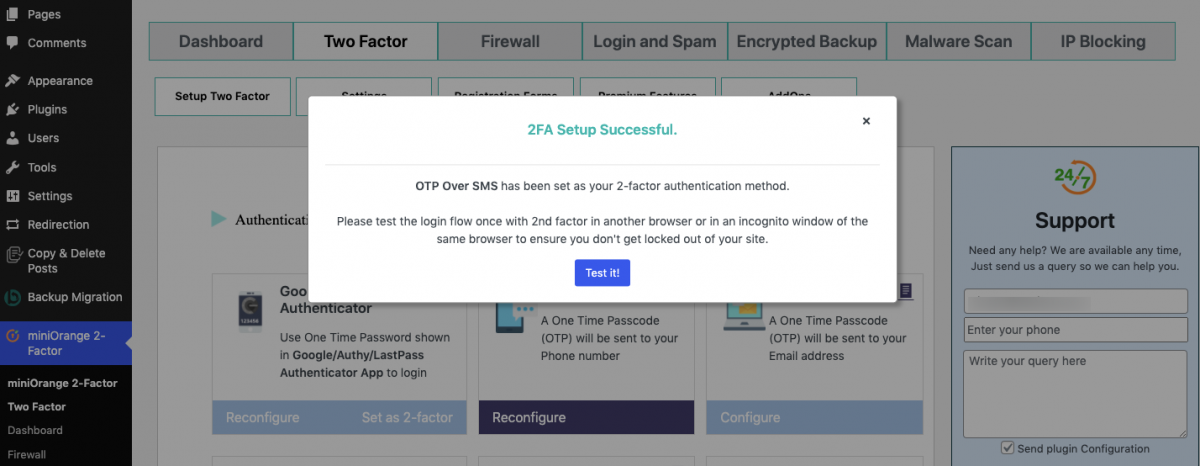Open Comments via its speech bubble icon
The width and height of the screenshot is (1200, 466).
coord(12,43)
